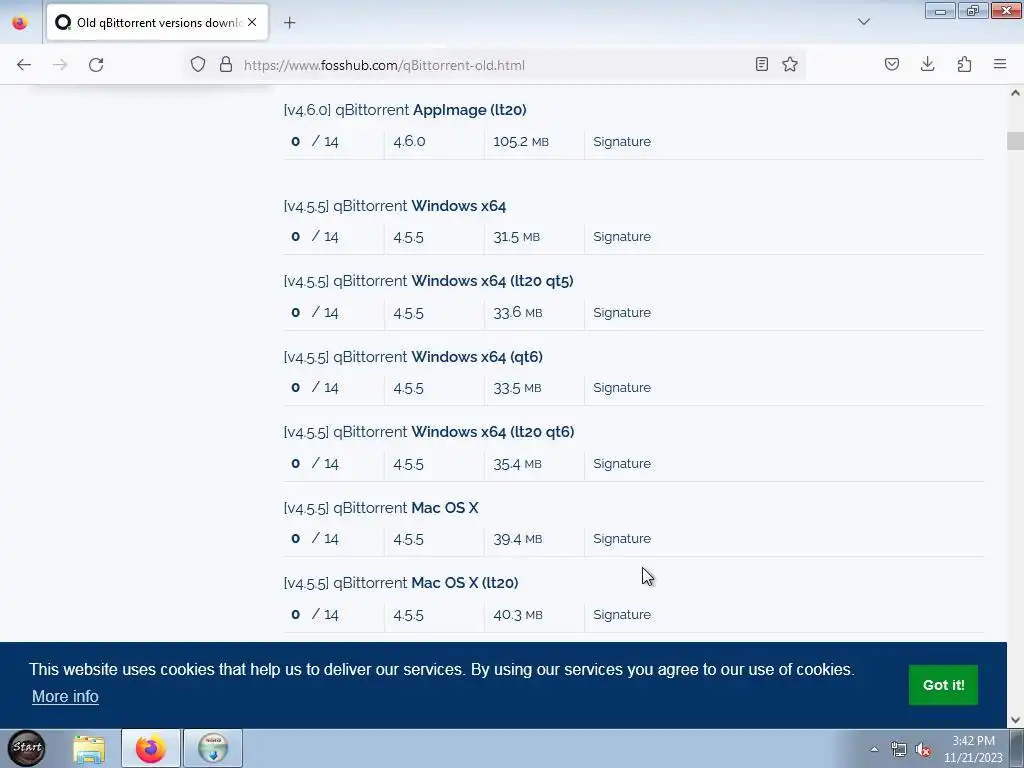Go back to the previous page
This screenshot has height=768, width=1024.
24,65
